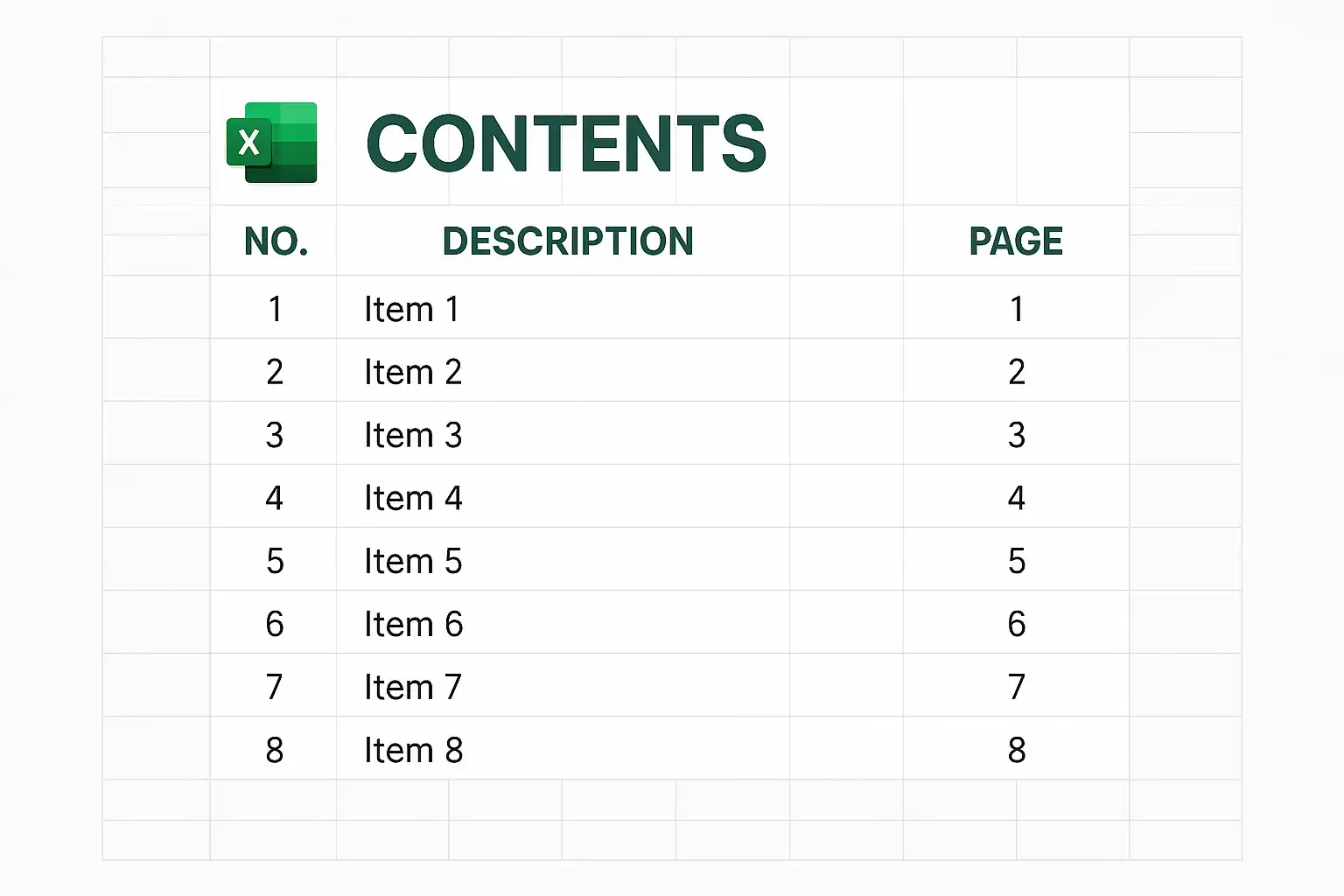This screenshot has height=896, width=1344.
Task: Open the Item 2 description link
Action: (413, 372)
